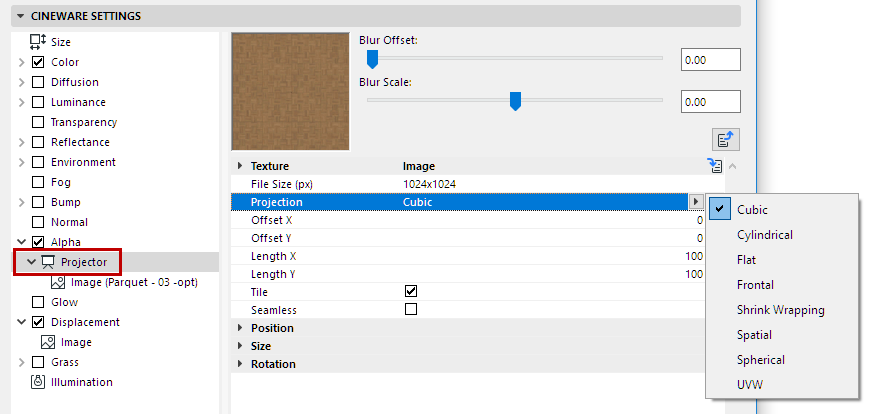869x414 pixels.
Task: Click the Blur Scale value field
Action: coord(710,102)
